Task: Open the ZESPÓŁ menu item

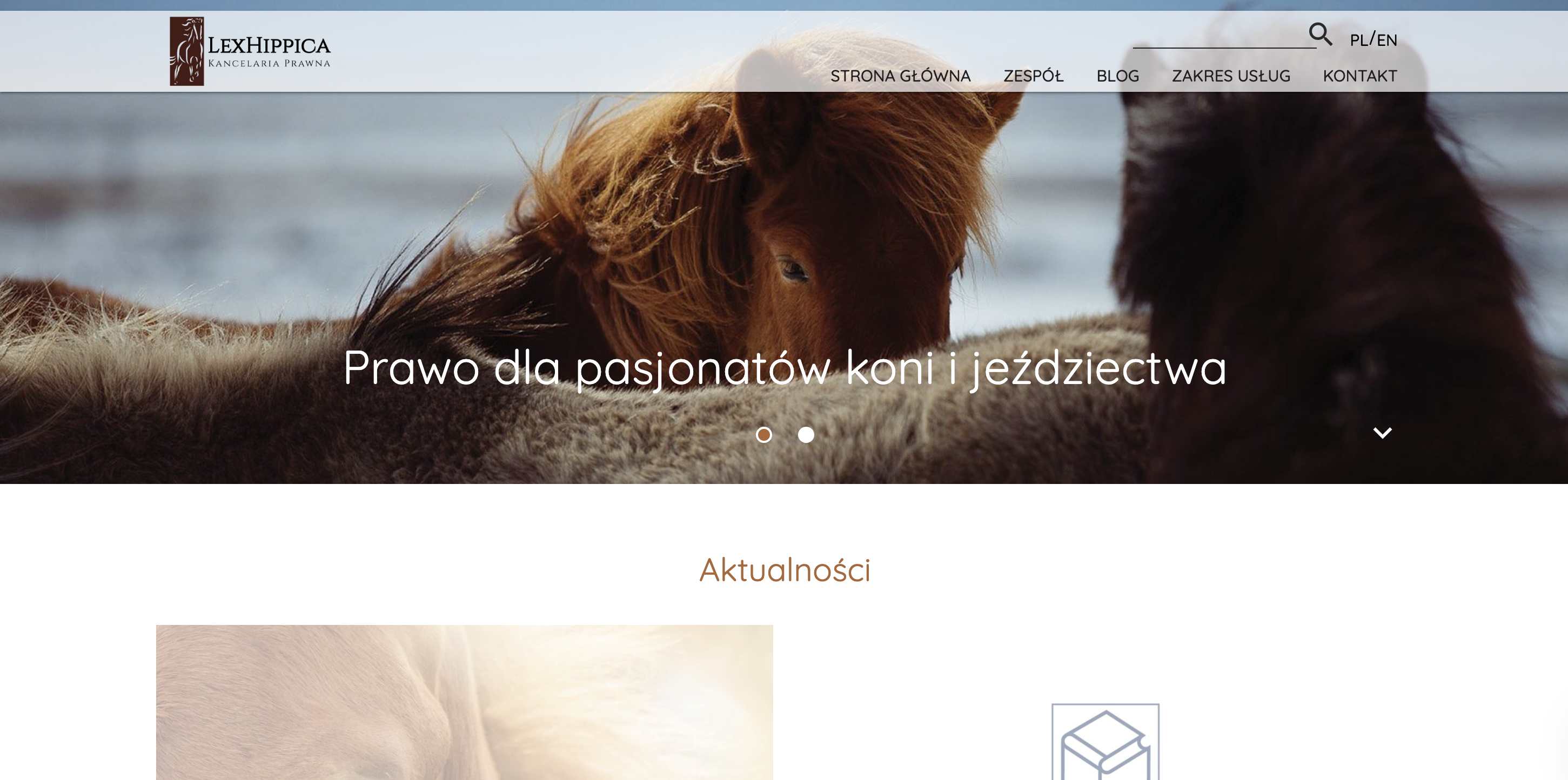Action: pos(1033,76)
